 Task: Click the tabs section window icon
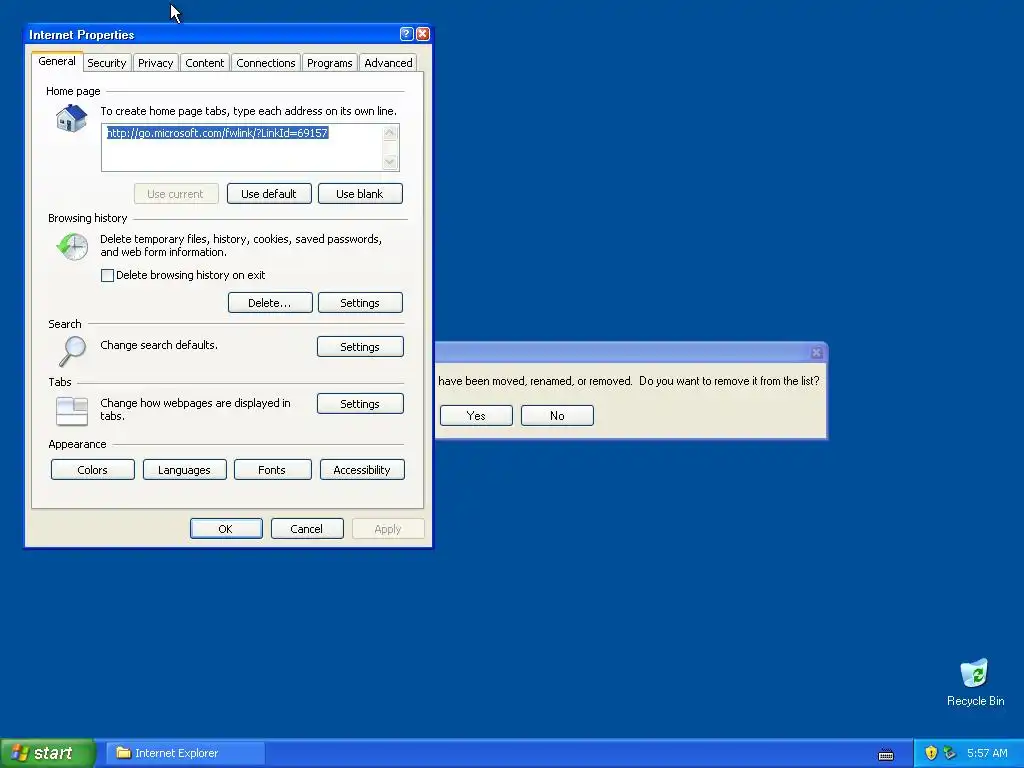click(72, 411)
